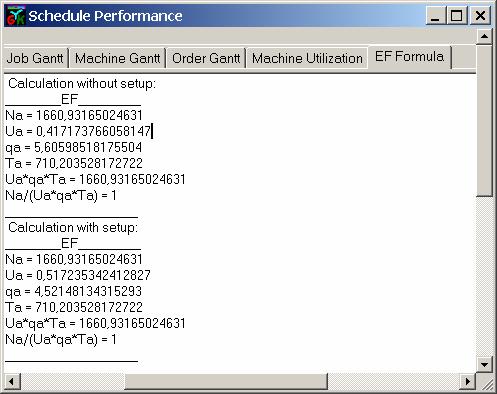
Task: Click the horizontal scrollbar right arrow
Action: tap(468, 381)
